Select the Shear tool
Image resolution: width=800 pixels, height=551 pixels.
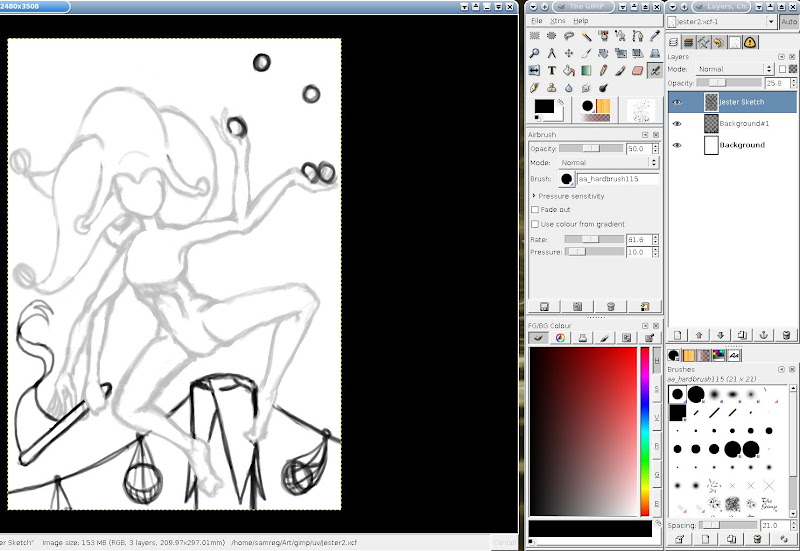point(638,53)
